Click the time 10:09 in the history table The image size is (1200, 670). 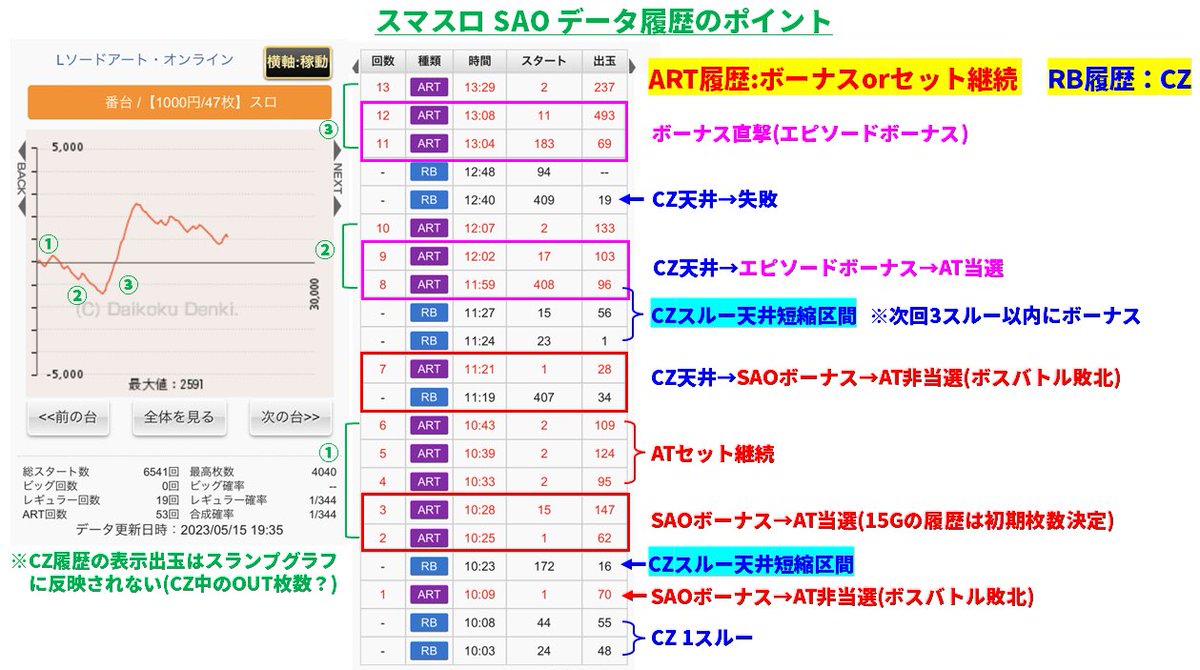(478, 594)
